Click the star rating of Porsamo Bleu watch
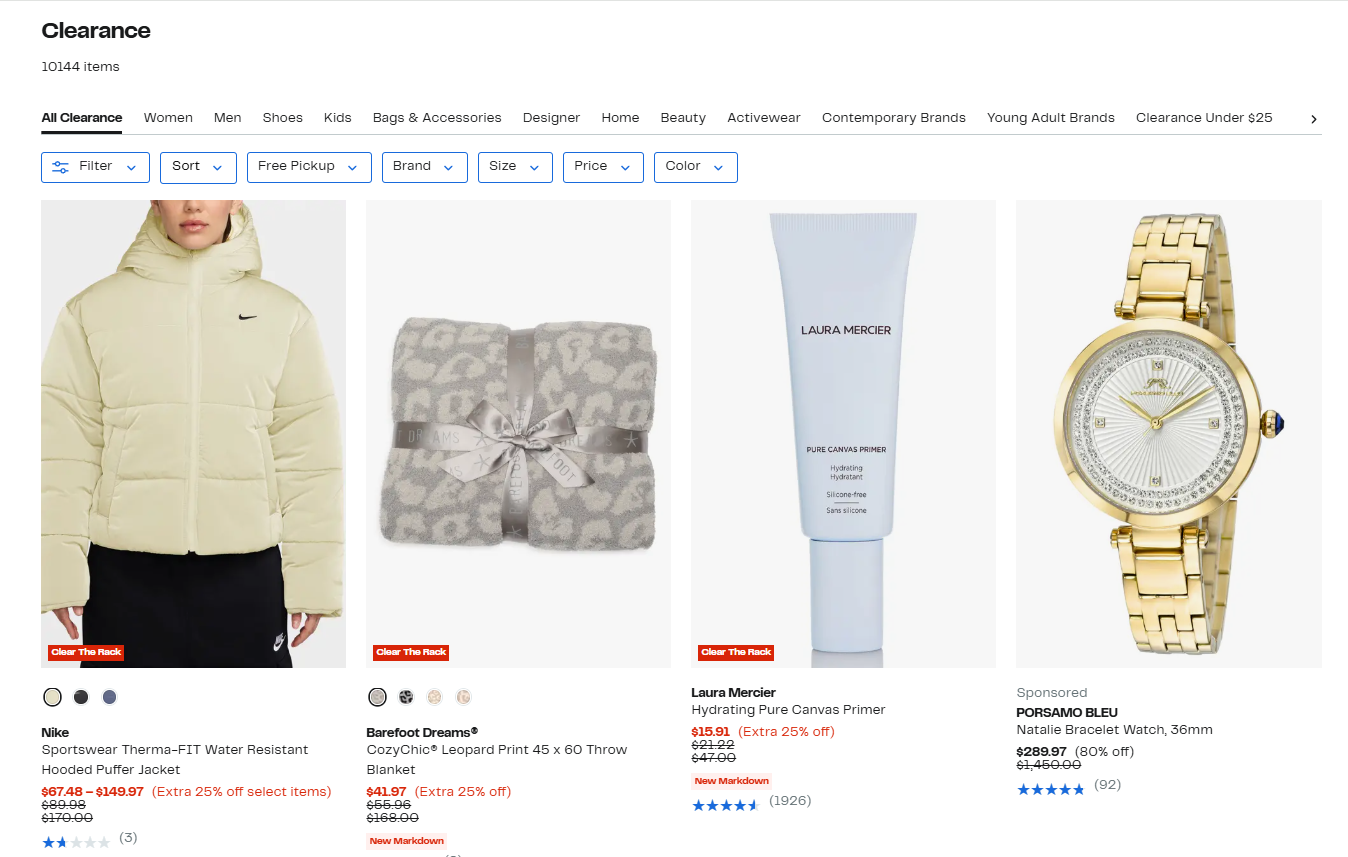The height and width of the screenshot is (857, 1348). pyautogui.click(x=1051, y=789)
